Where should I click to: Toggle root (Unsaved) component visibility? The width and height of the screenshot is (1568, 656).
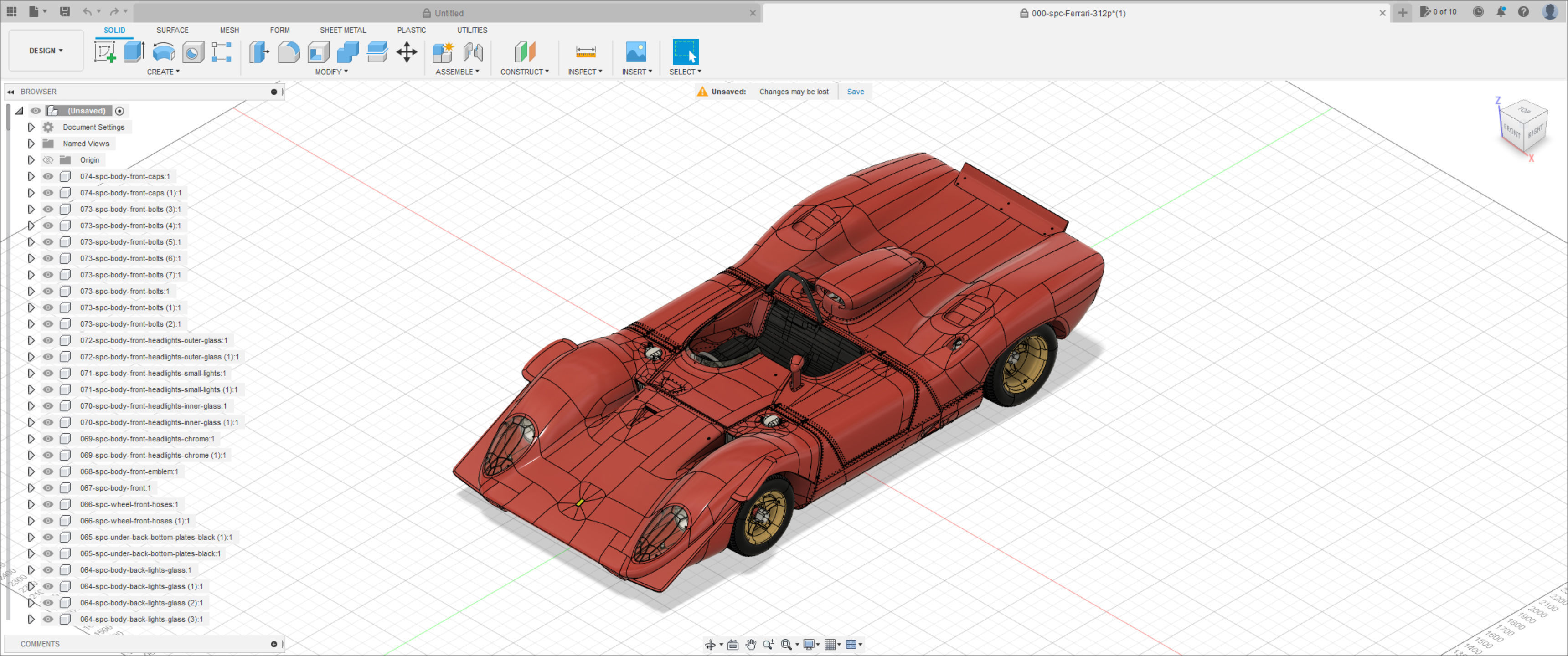tap(36, 111)
